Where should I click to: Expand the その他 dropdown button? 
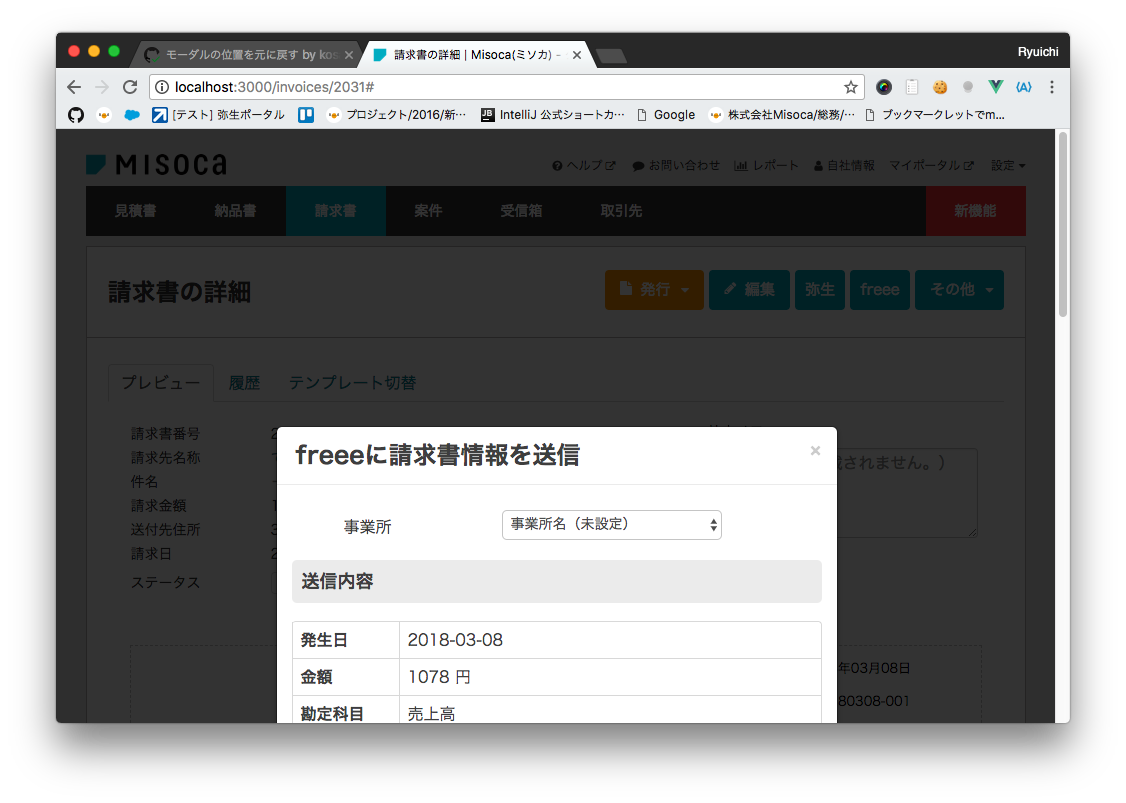tap(959, 289)
